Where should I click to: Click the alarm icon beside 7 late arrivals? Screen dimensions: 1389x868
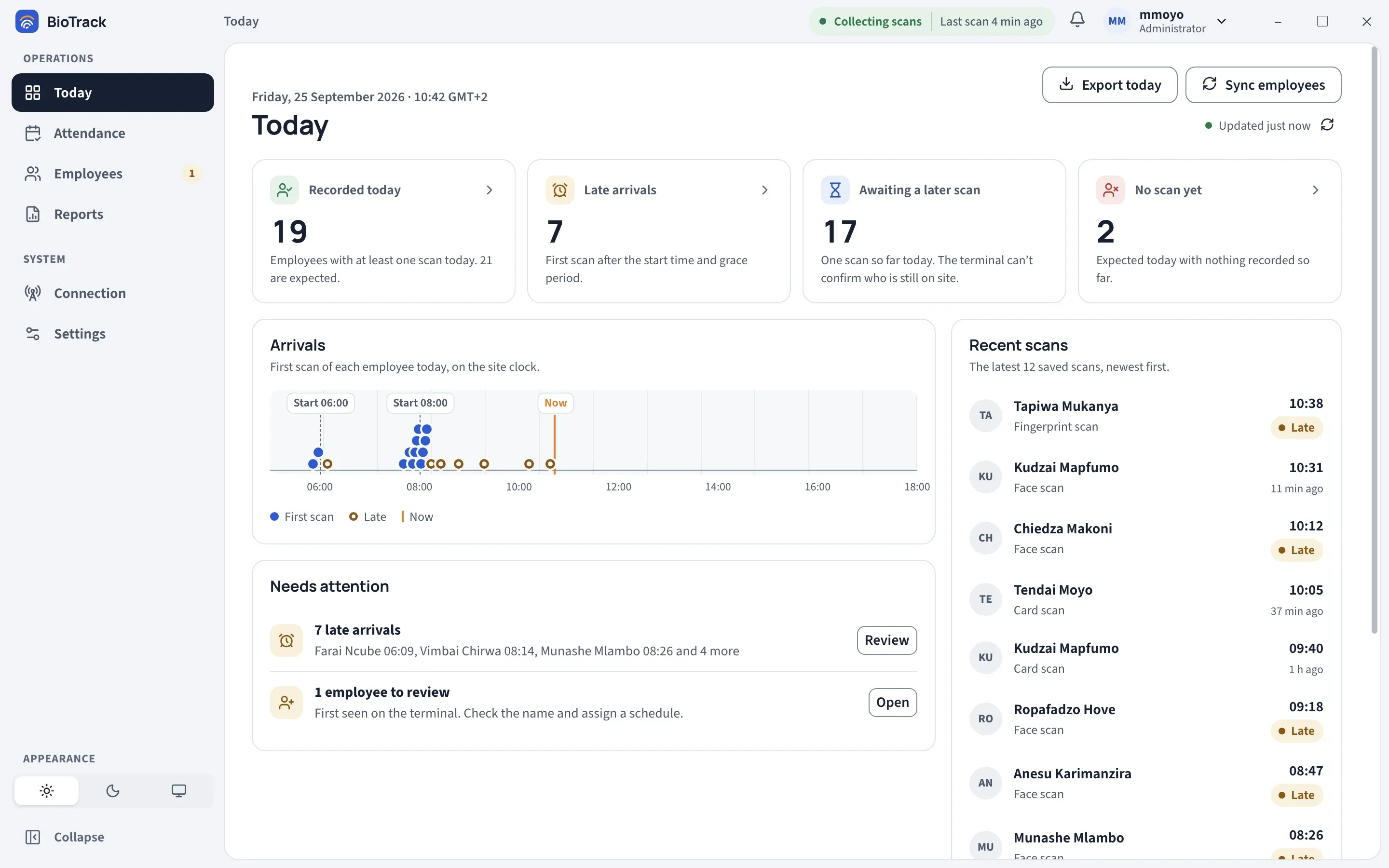coord(286,640)
